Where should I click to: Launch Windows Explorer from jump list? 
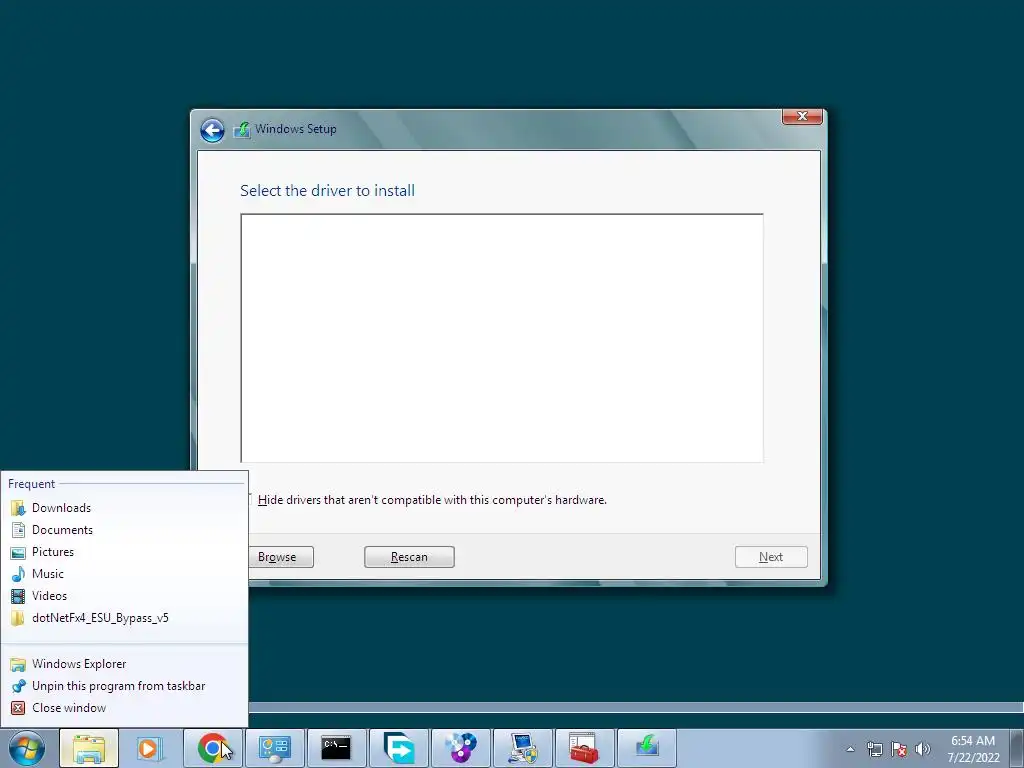[124, 664]
